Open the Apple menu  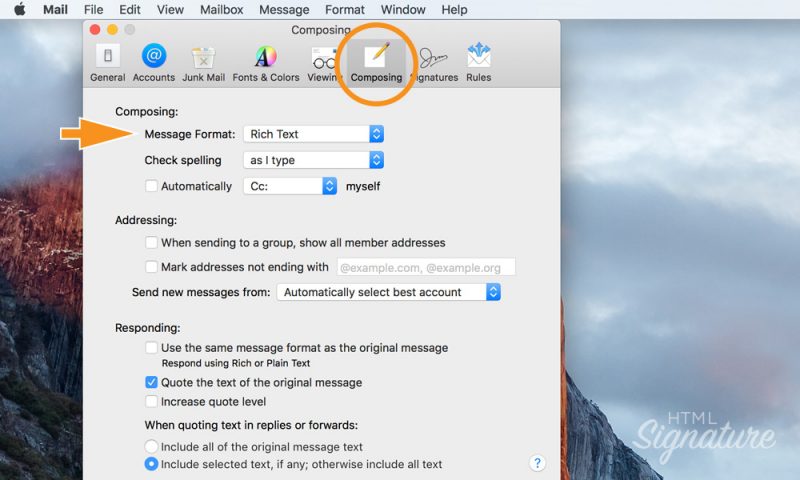(x=19, y=9)
